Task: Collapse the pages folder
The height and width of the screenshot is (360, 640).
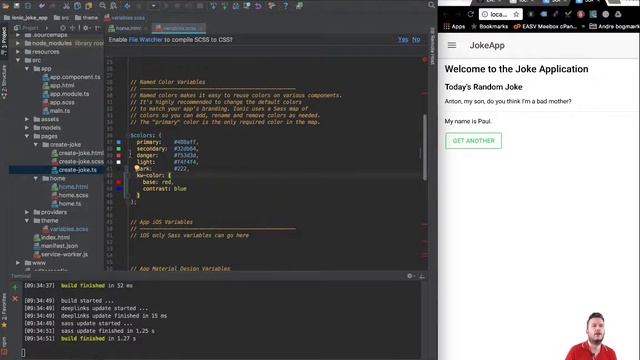Action: click(27, 136)
